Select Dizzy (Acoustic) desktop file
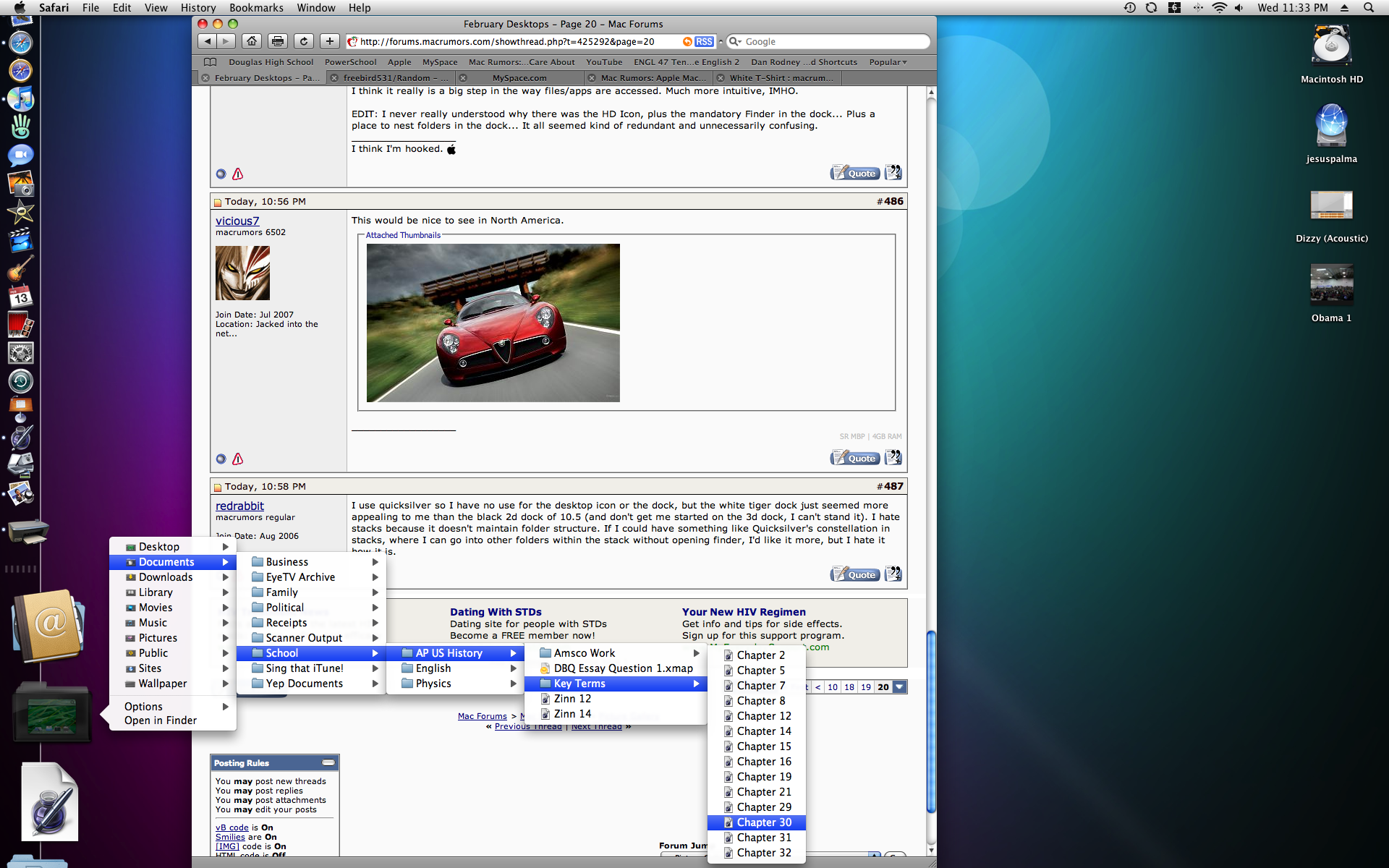 click(x=1332, y=215)
